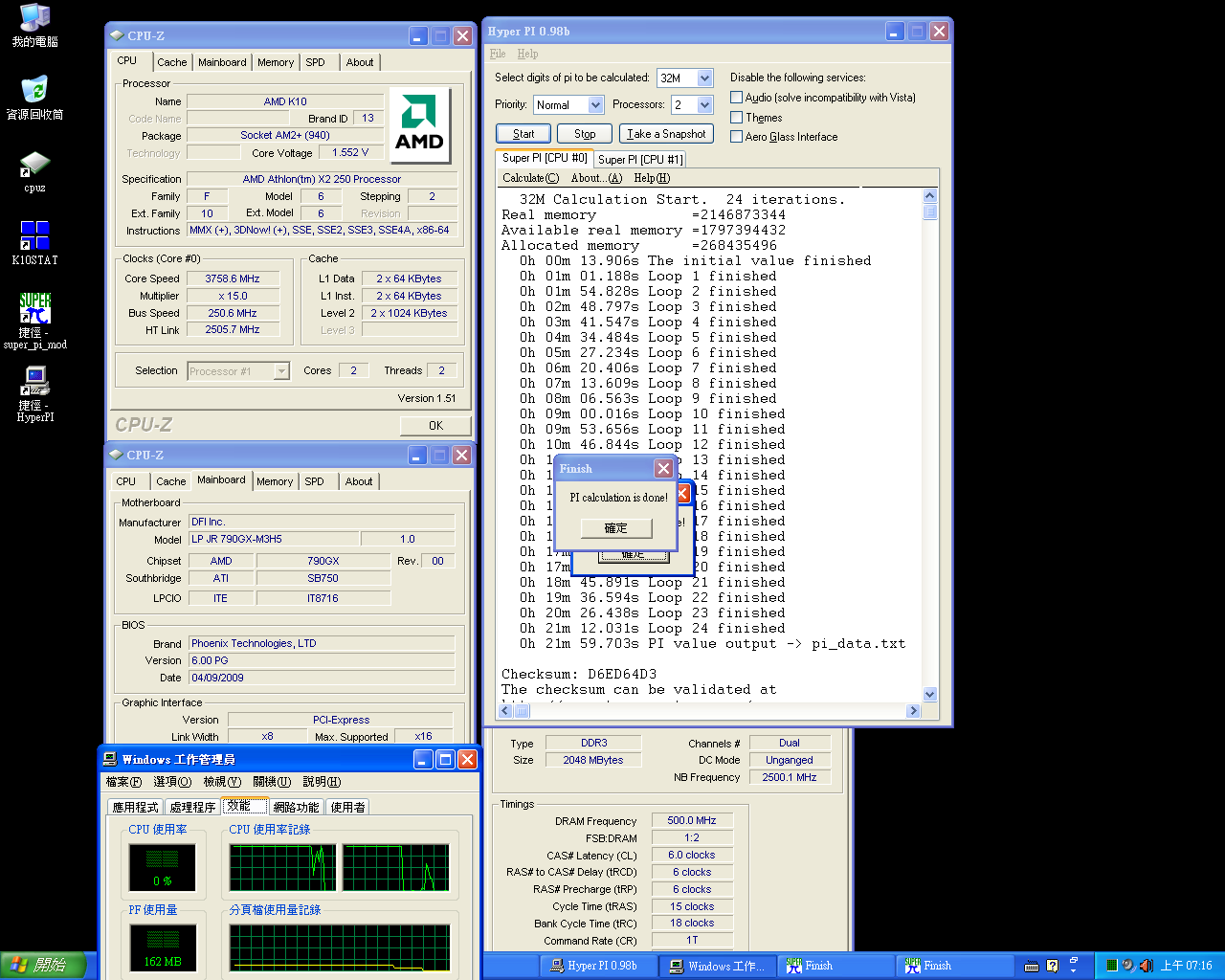Click the Core Speed 3758.6 MHz field
The image size is (1225, 980).
click(x=233, y=278)
